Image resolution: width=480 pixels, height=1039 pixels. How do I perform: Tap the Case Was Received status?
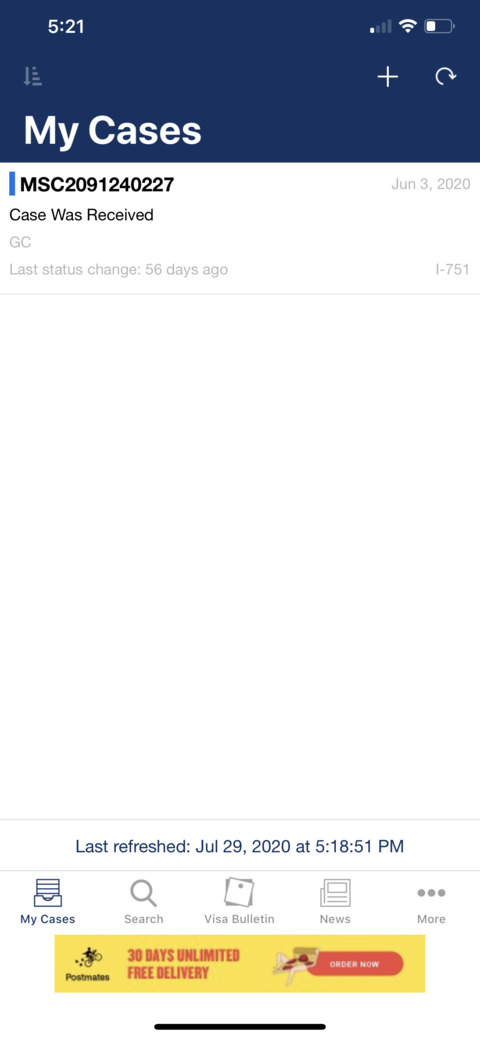click(x=82, y=215)
